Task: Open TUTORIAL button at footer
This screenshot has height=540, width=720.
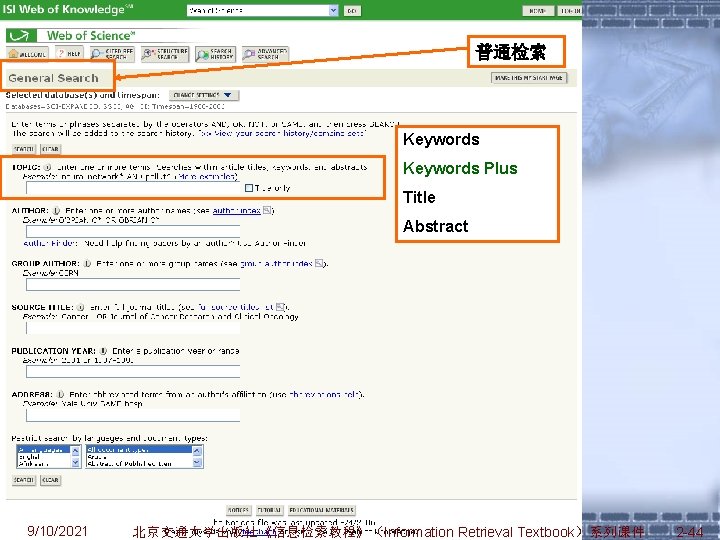Action: click(269, 510)
